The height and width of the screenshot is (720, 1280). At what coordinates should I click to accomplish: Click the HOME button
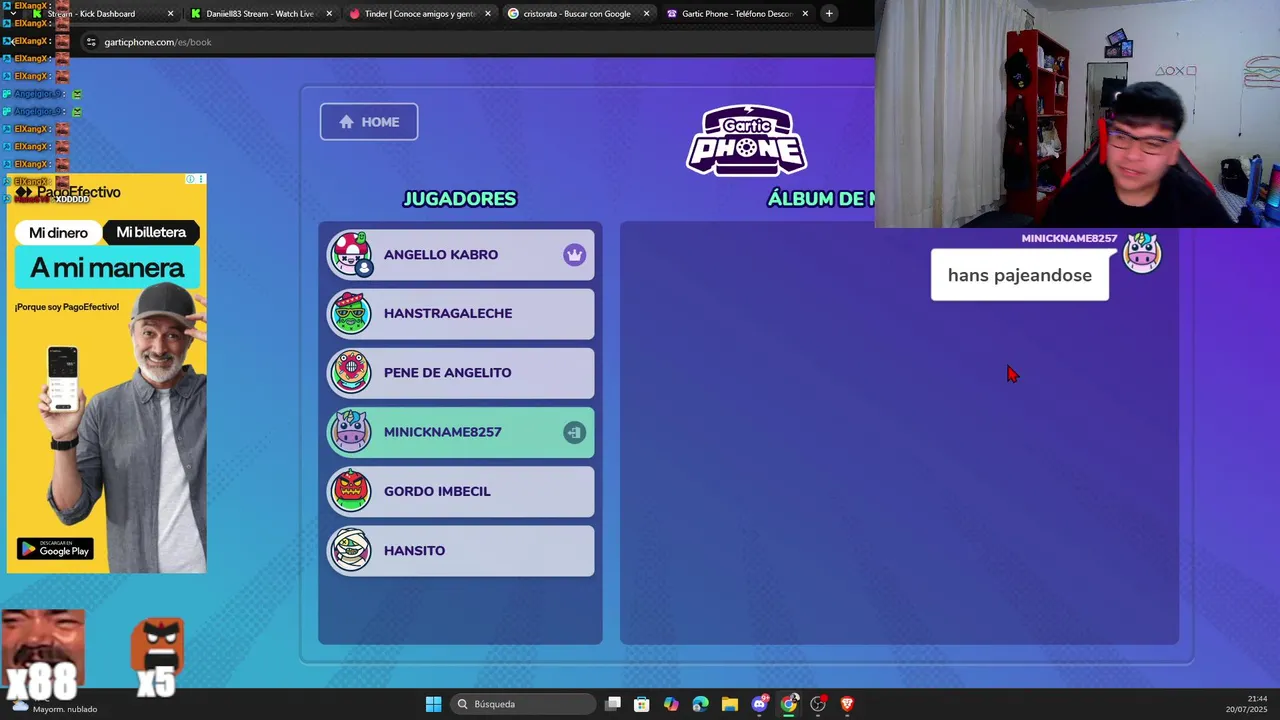click(x=369, y=122)
